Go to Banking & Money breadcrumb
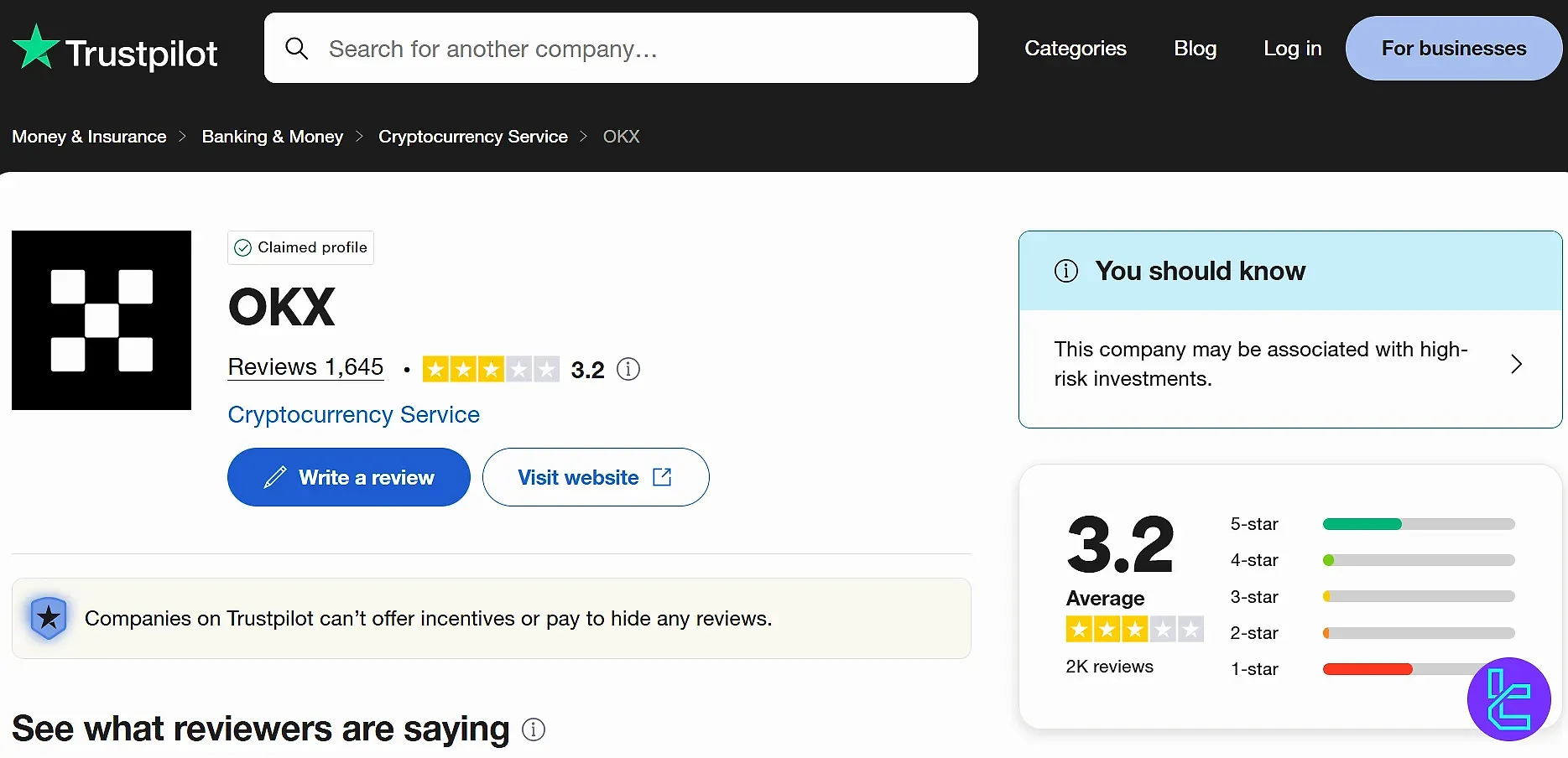1568x758 pixels. pos(272,137)
